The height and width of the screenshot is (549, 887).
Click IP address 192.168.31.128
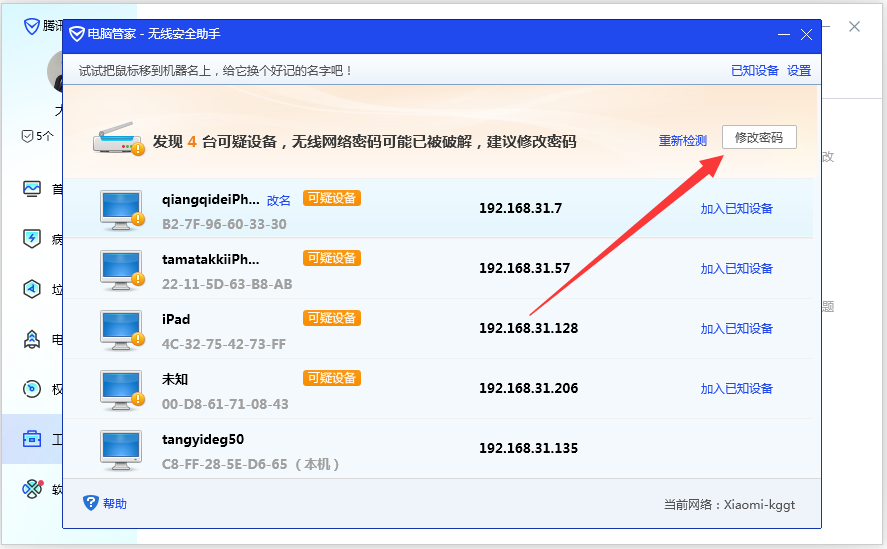click(528, 329)
